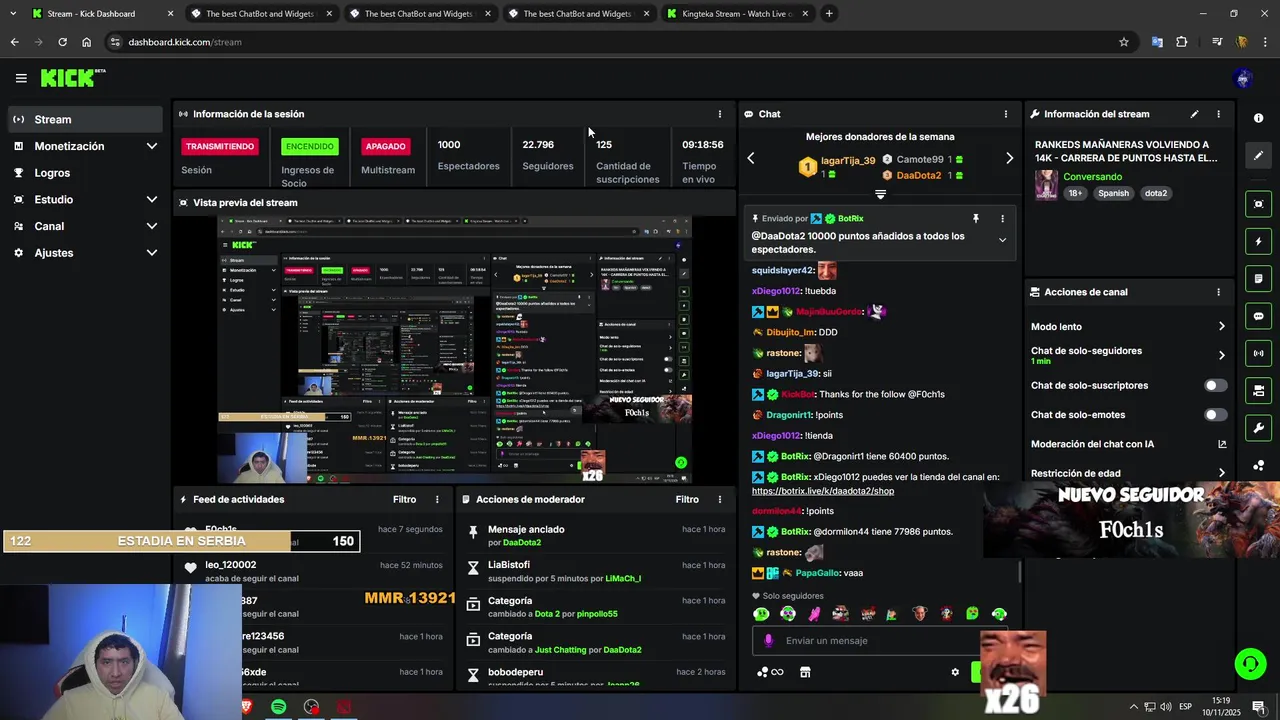Expand the pinned BotRix message chevron

pos(1002,240)
